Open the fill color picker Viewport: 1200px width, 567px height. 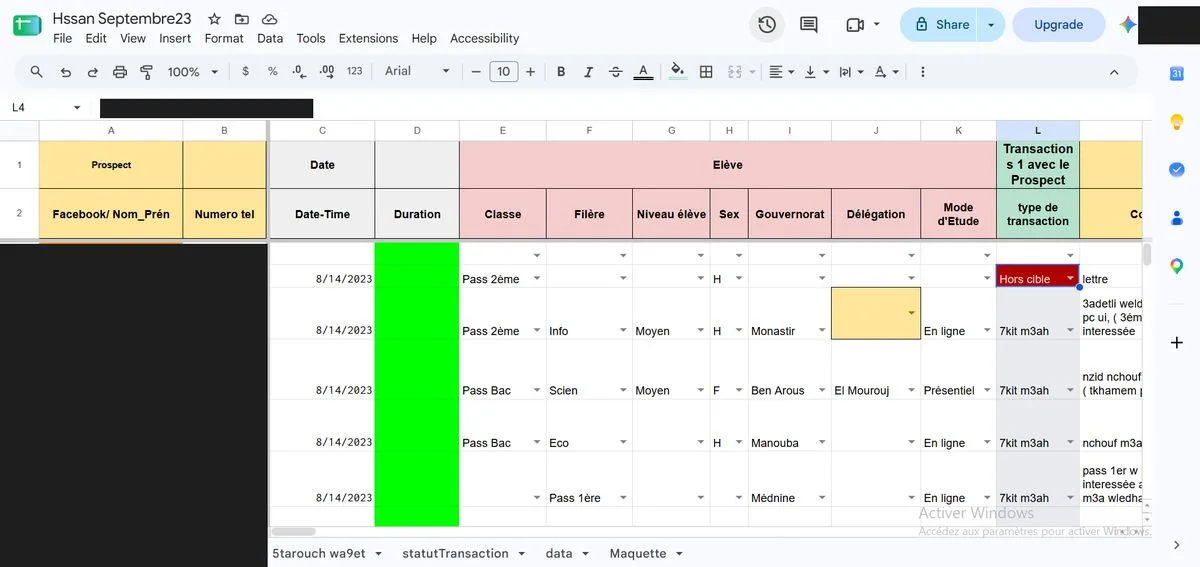tap(678, 72)
